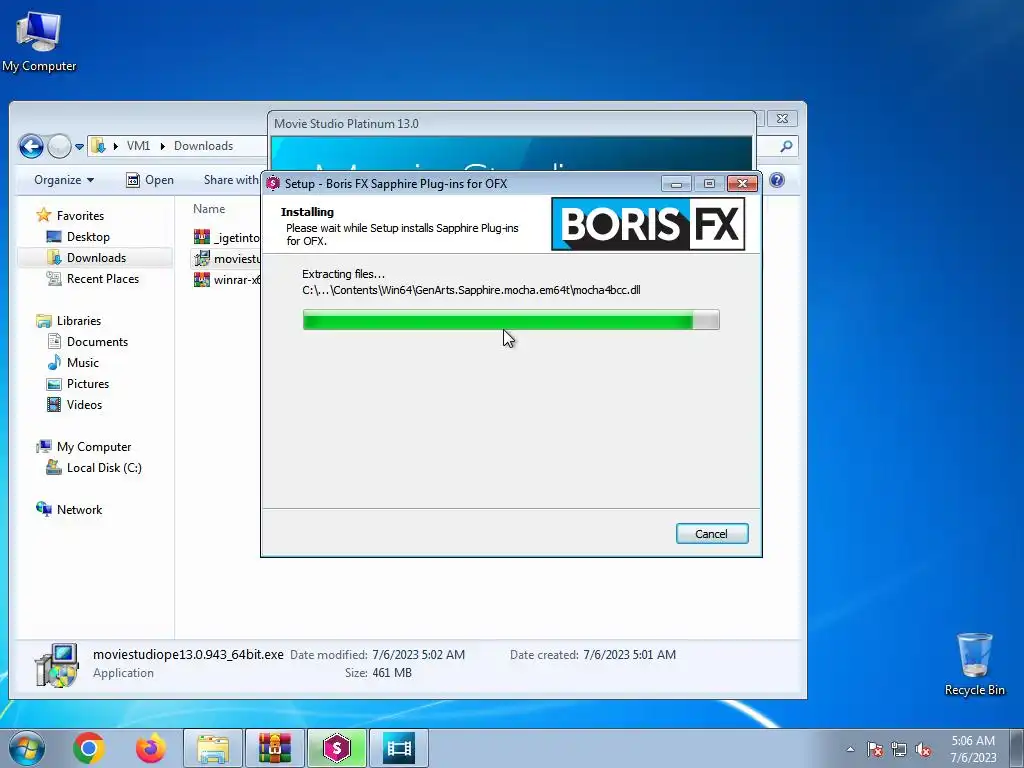Click the Date created value in details pane
Image resolution: width=1024 pixels, height=768 pixels.
630,654
